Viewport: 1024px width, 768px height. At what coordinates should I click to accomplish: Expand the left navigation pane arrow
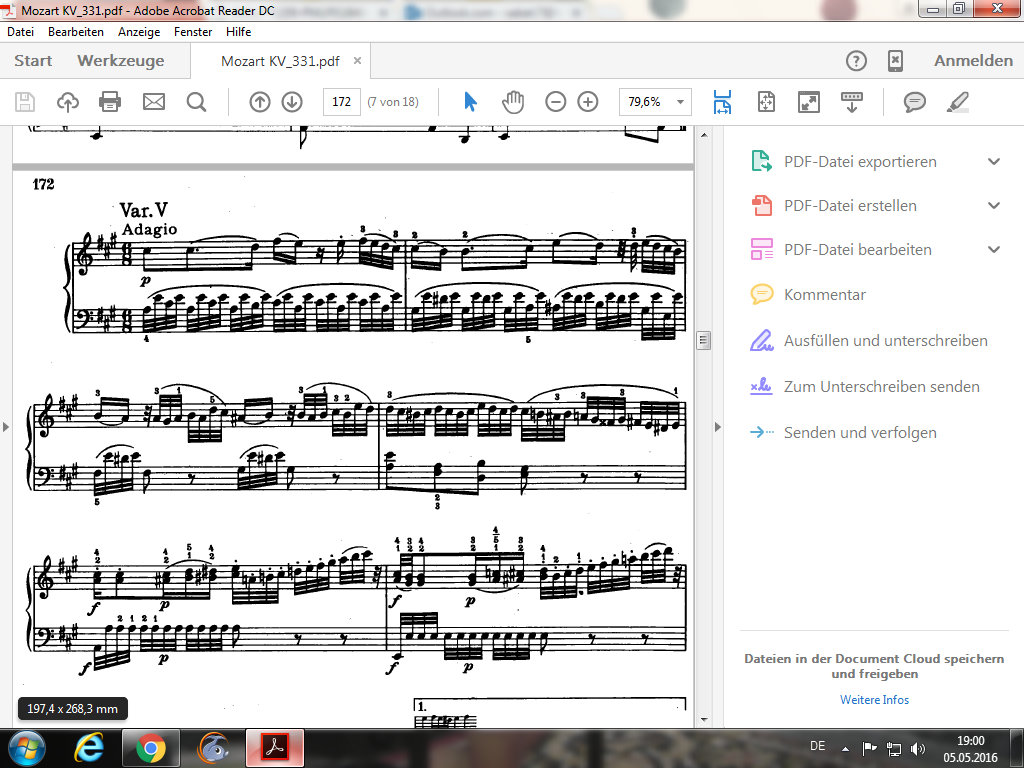coord(6,427)
